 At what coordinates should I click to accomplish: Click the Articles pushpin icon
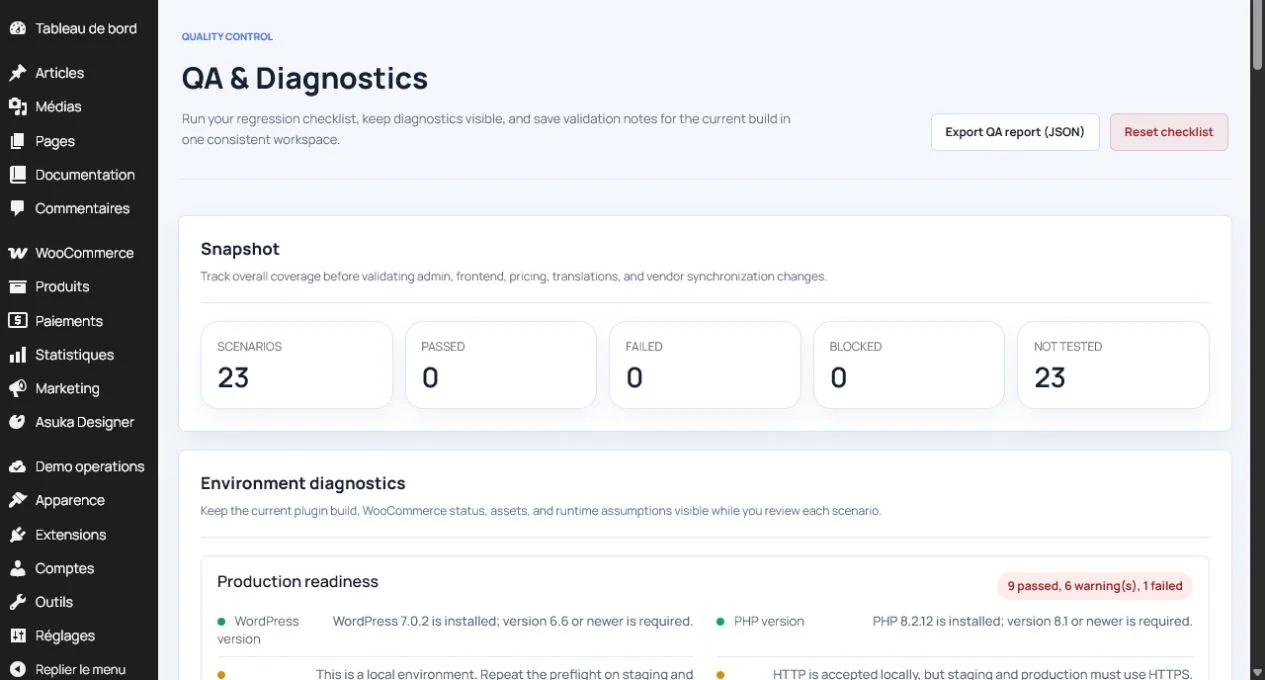coord(17,73)
